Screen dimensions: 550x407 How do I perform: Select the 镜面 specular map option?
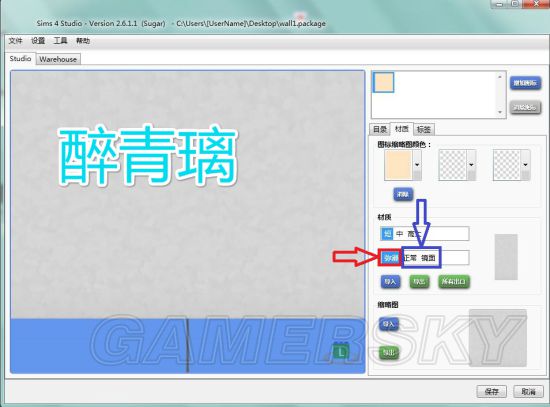point(428,258)
